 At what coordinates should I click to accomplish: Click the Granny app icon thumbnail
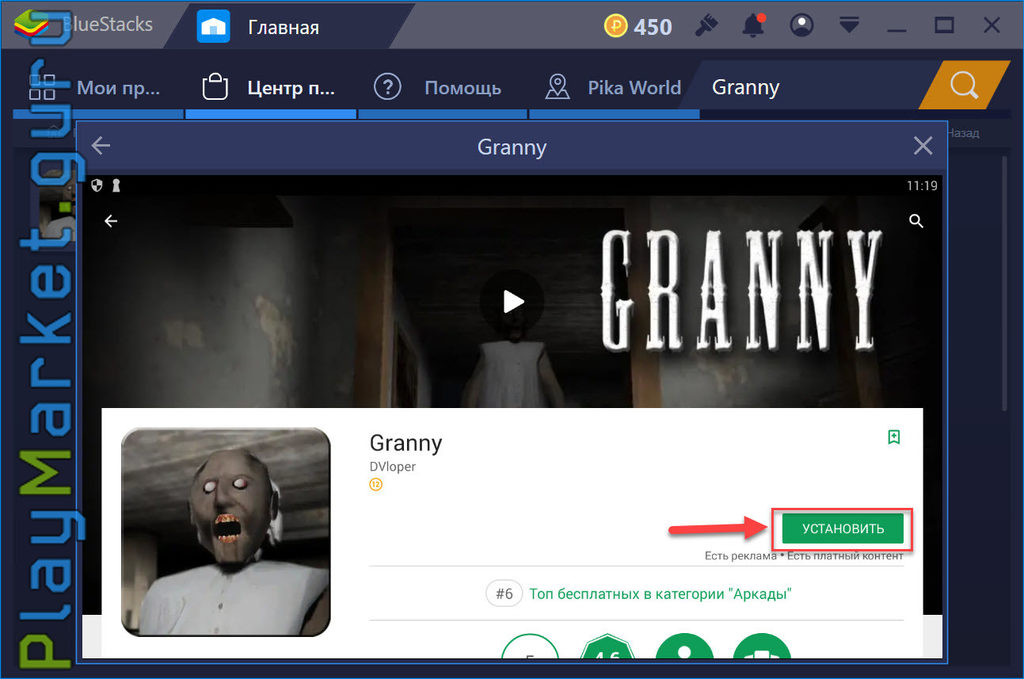(x=226, y=531)
